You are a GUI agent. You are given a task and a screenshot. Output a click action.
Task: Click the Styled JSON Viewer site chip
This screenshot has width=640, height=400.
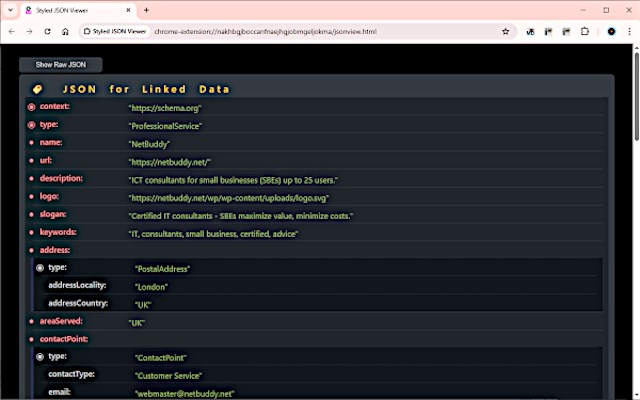[x=115, y=31]
